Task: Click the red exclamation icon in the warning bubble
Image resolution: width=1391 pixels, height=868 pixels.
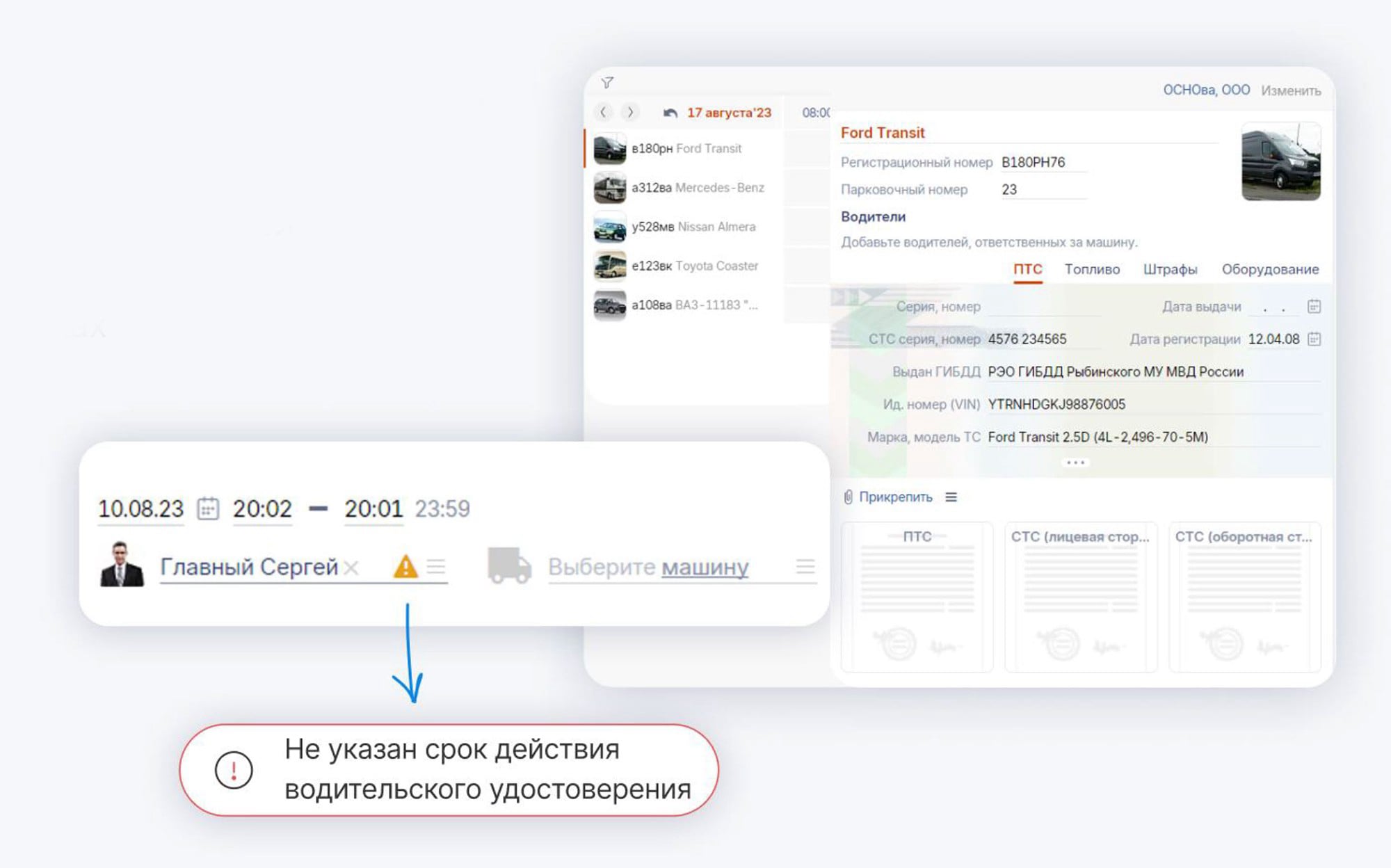Action: point(234,769)
